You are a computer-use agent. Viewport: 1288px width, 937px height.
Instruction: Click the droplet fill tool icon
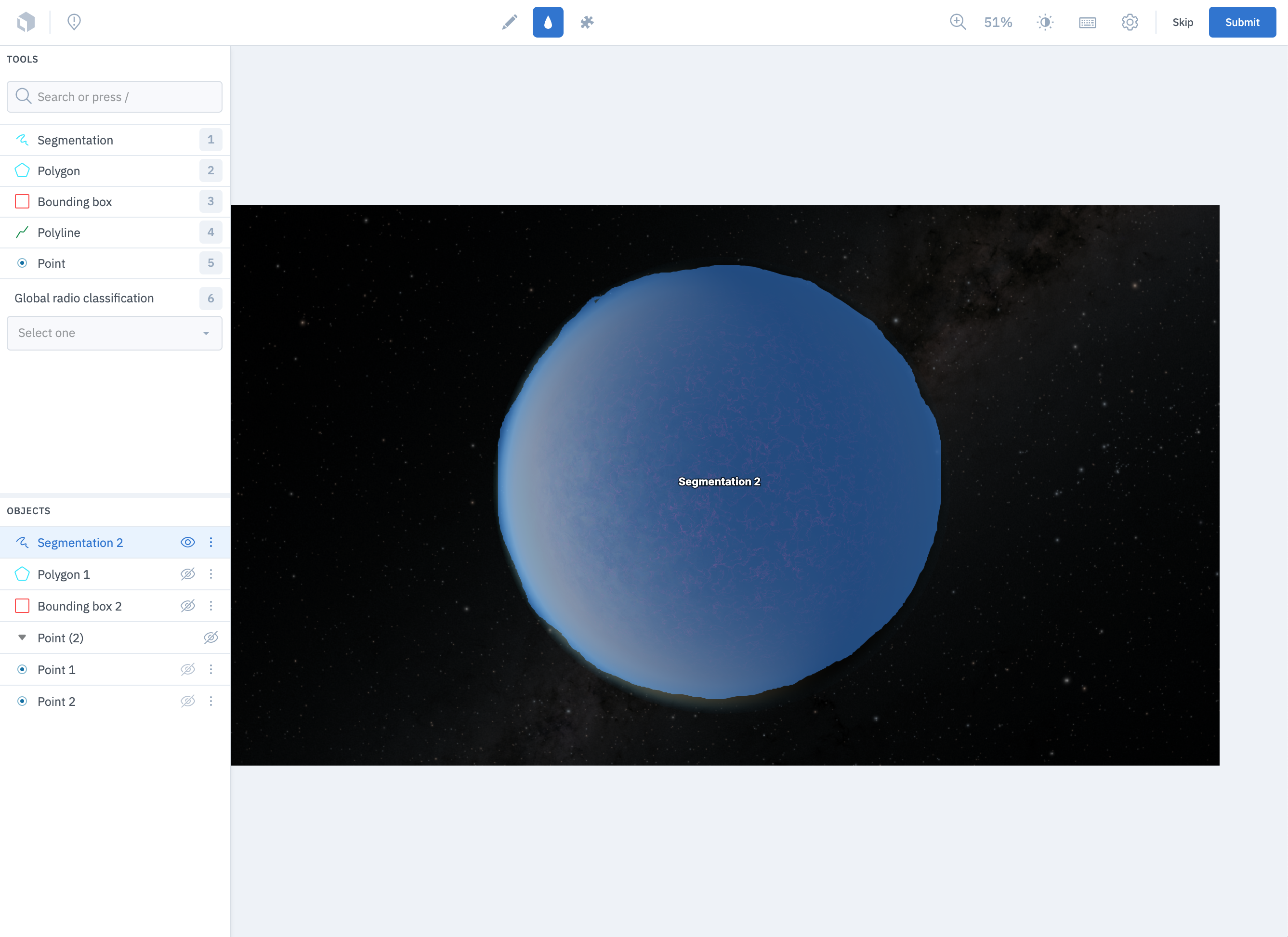[x=548, y=22]
